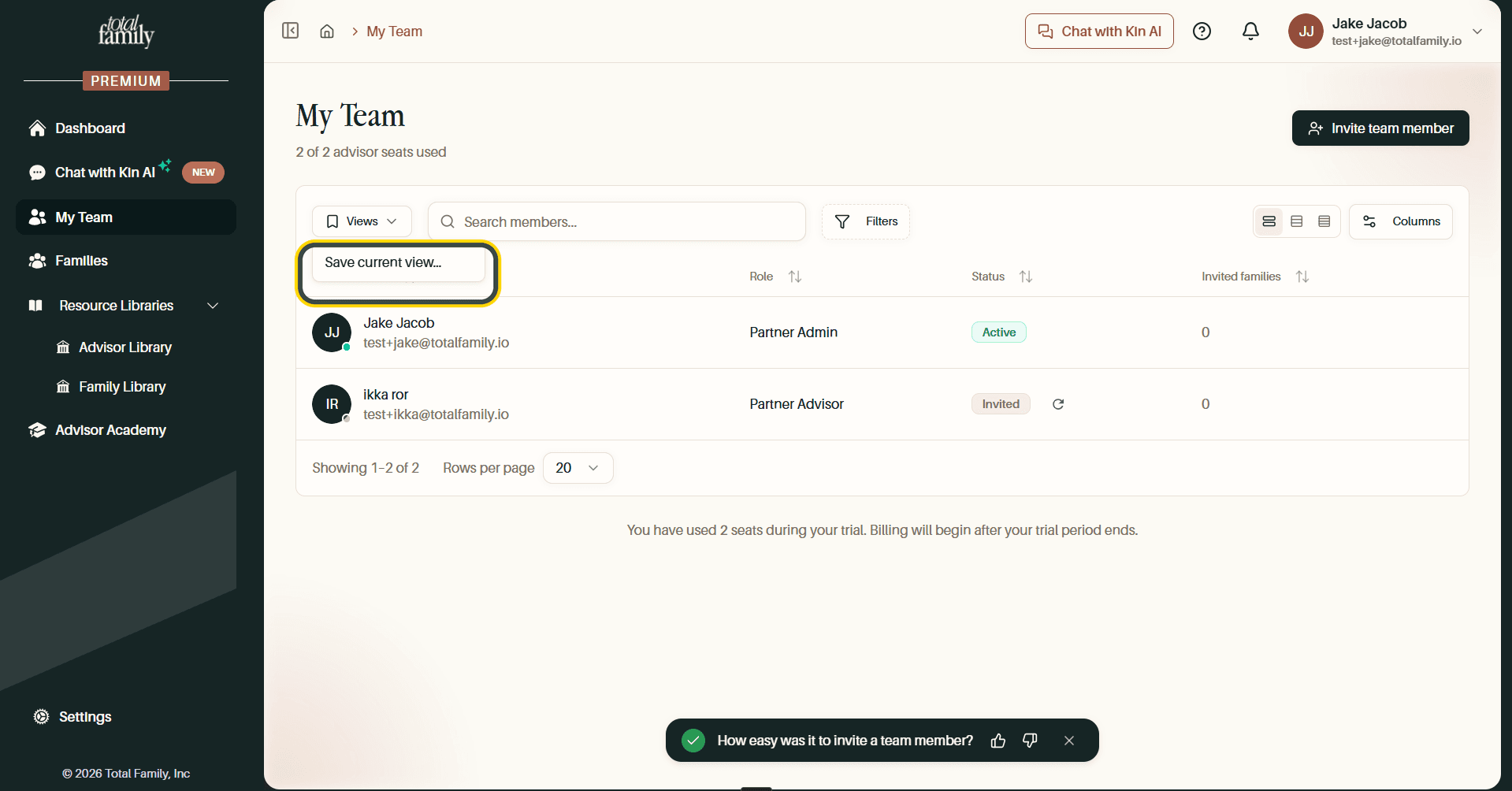
Task: Collapse the sidebar panel icon
Action: pyautogui.click(x=290, y=31)
